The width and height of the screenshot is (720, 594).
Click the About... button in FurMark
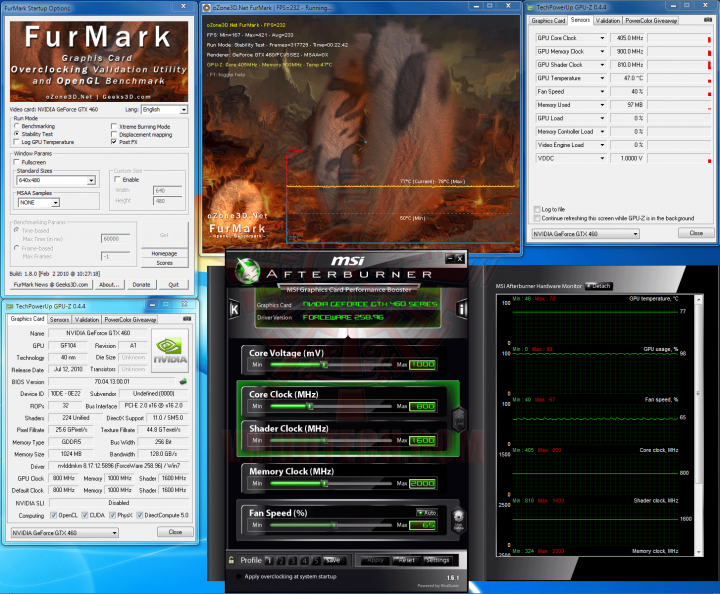click(x=109, y=285)
